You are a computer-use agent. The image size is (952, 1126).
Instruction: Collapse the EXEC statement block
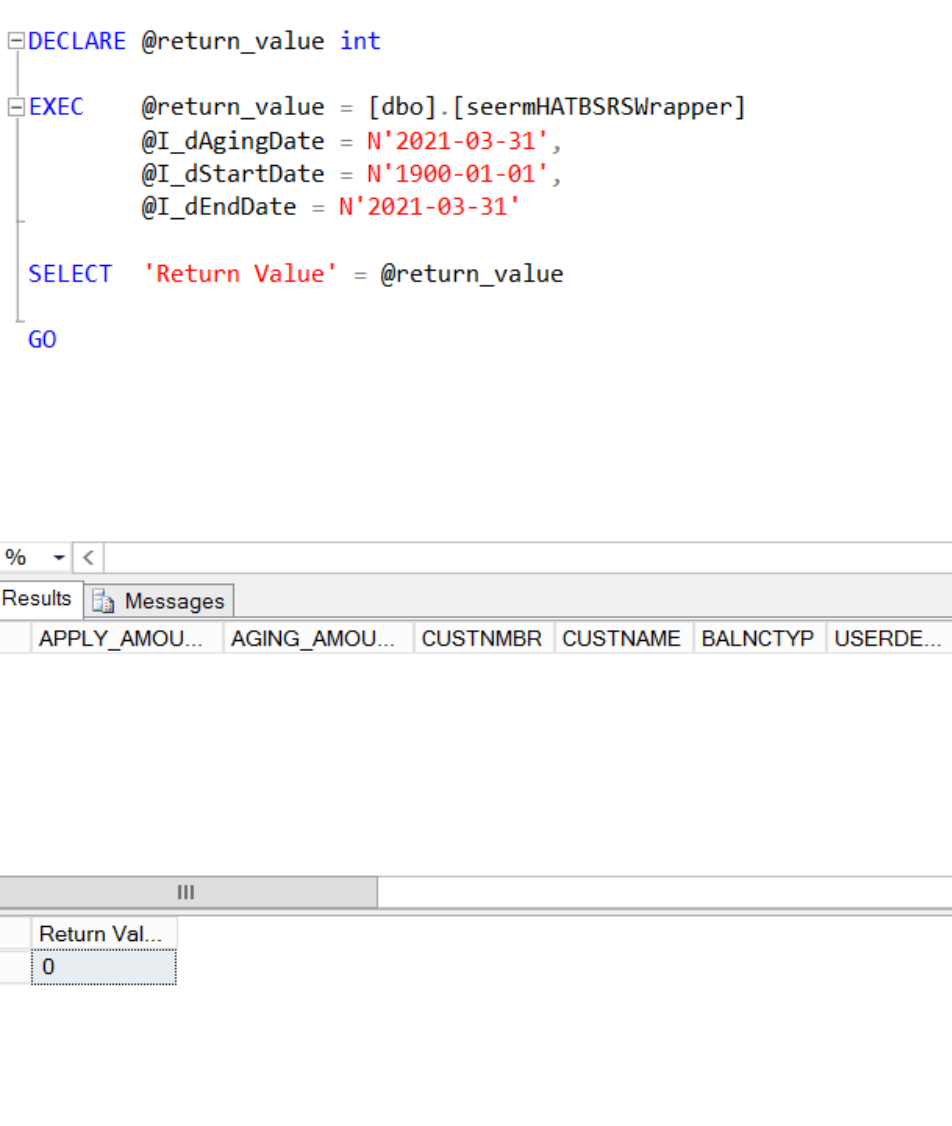[x=16, y=107]
